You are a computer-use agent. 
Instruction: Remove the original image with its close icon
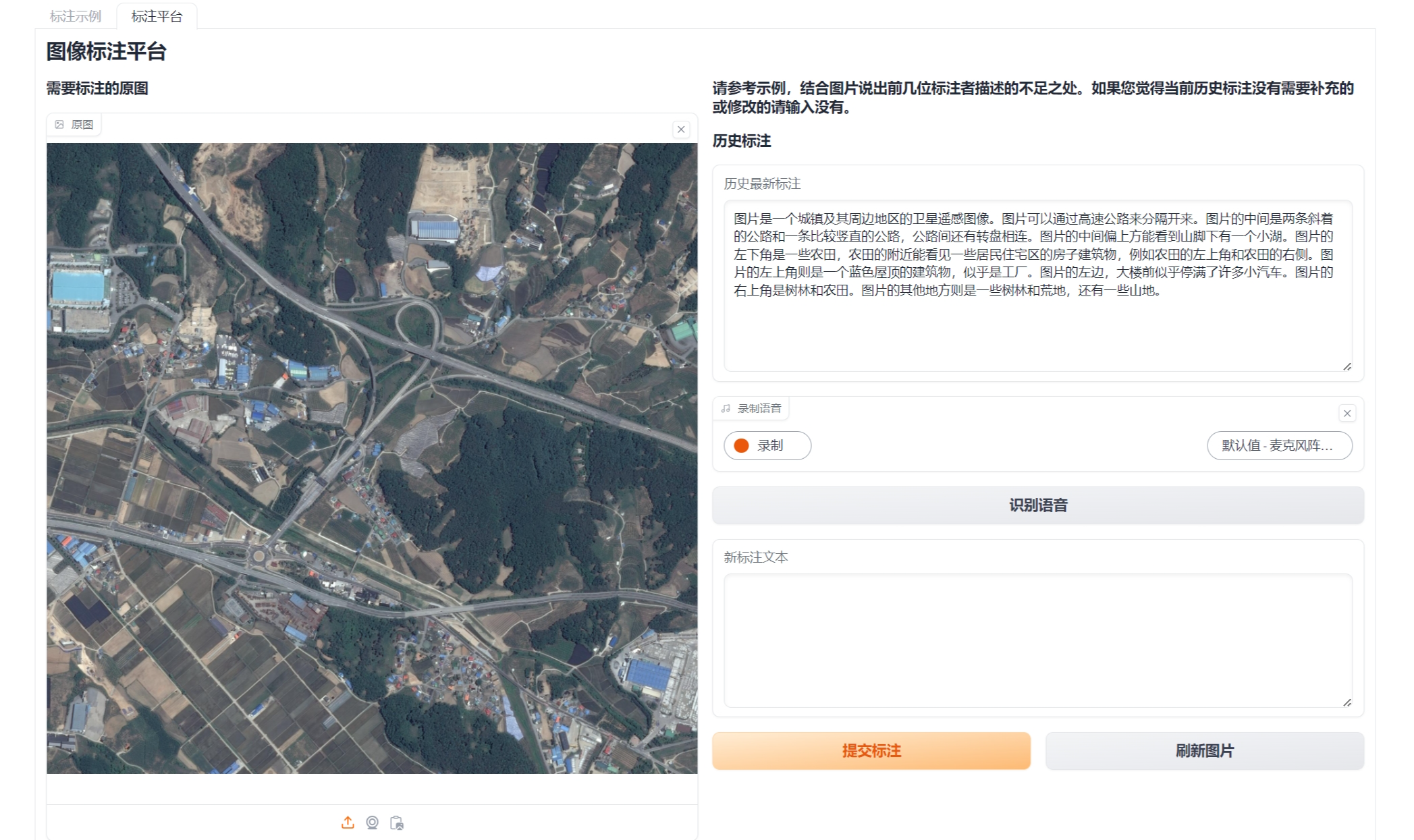tap(681, 129)
